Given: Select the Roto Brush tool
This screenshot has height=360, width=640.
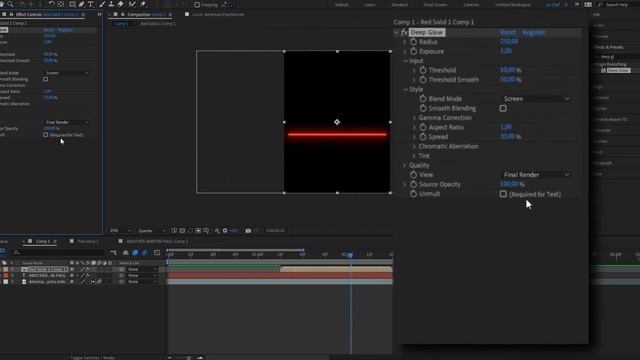Looking at the screenshot, I should coord(132,4).
